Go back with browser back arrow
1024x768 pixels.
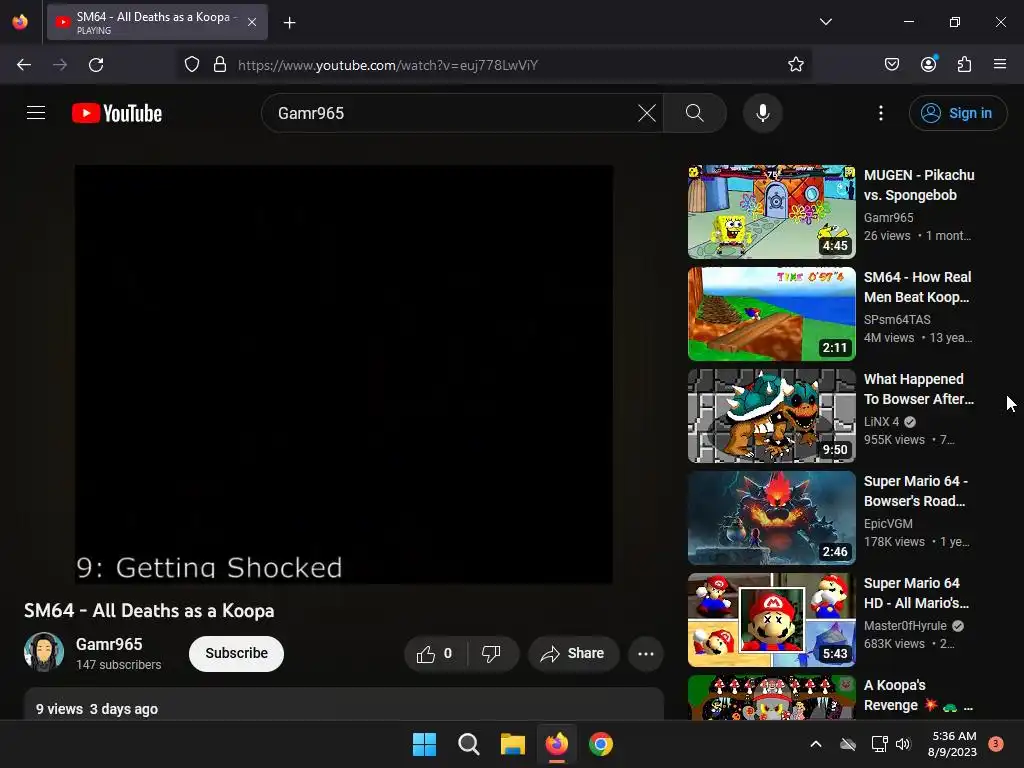tap(24, 65)
